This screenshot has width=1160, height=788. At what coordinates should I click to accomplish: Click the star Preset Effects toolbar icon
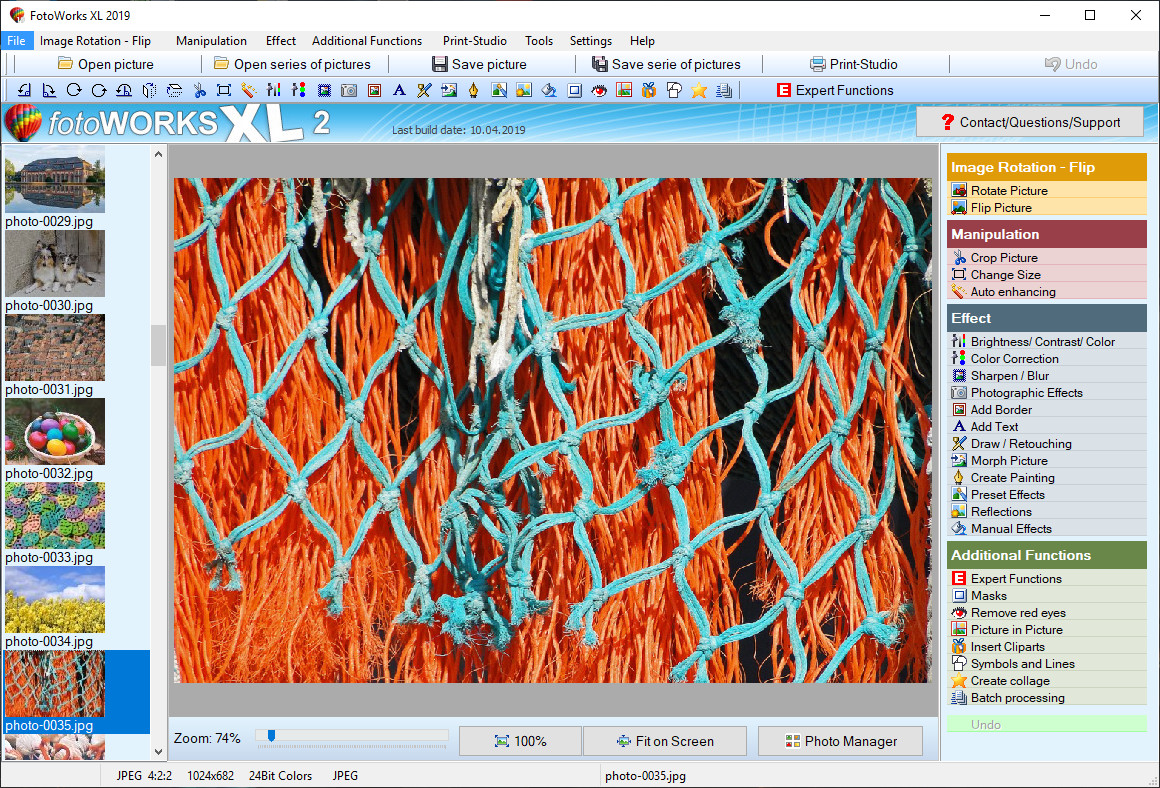pos(697,90)
